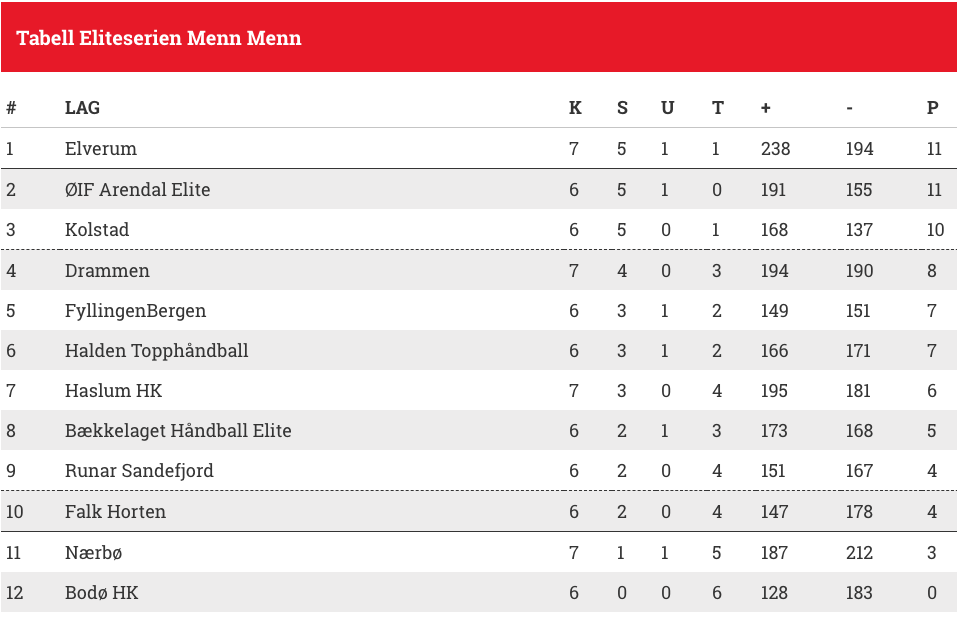Click the K matches column header
The width and height of the screenshot is (957, 618).
575,108
